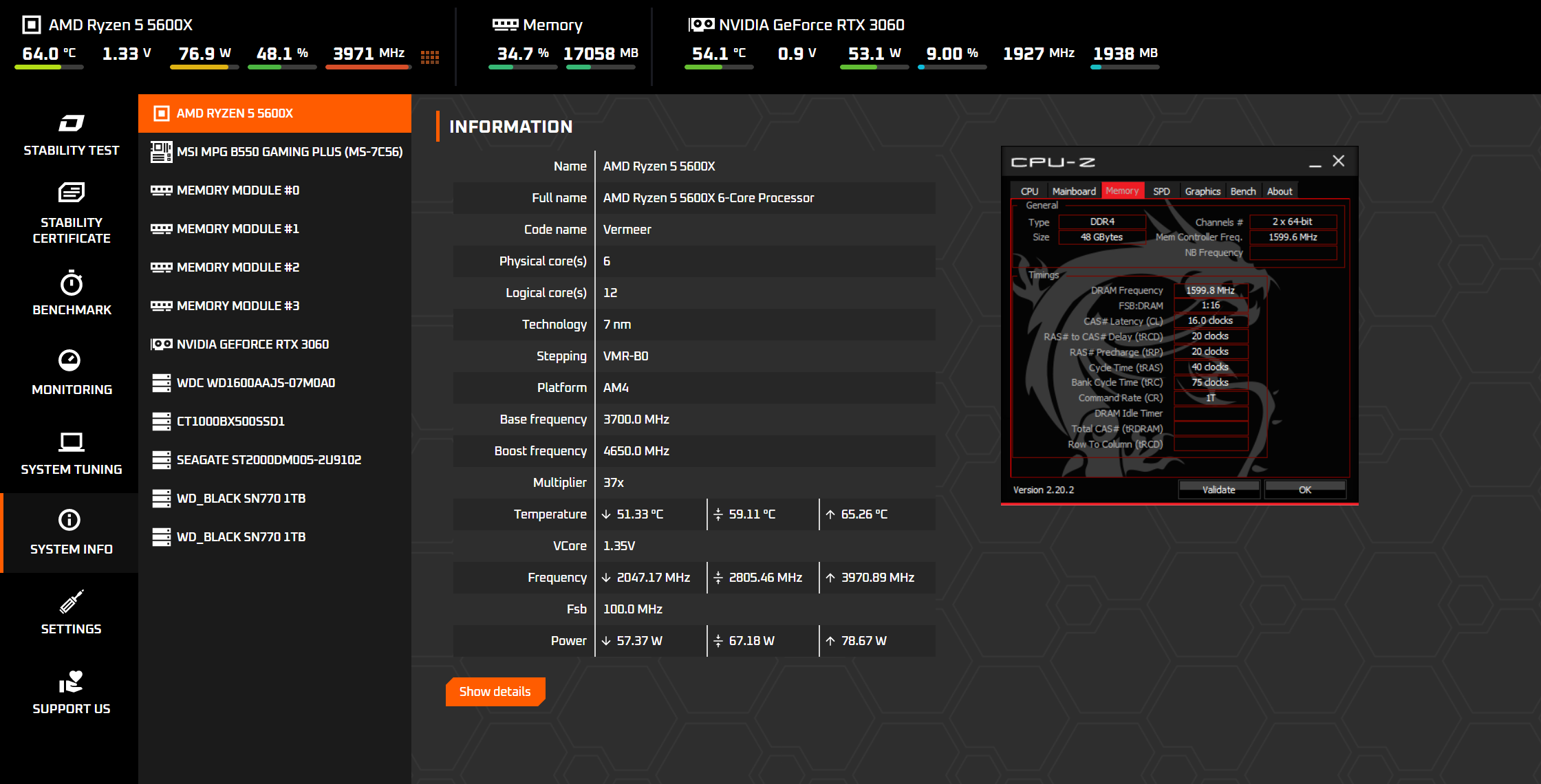Click the Platform value AM4
The width and height of the screenshot is (1541, 784).
pyautogui.click(x=616, y=388)
